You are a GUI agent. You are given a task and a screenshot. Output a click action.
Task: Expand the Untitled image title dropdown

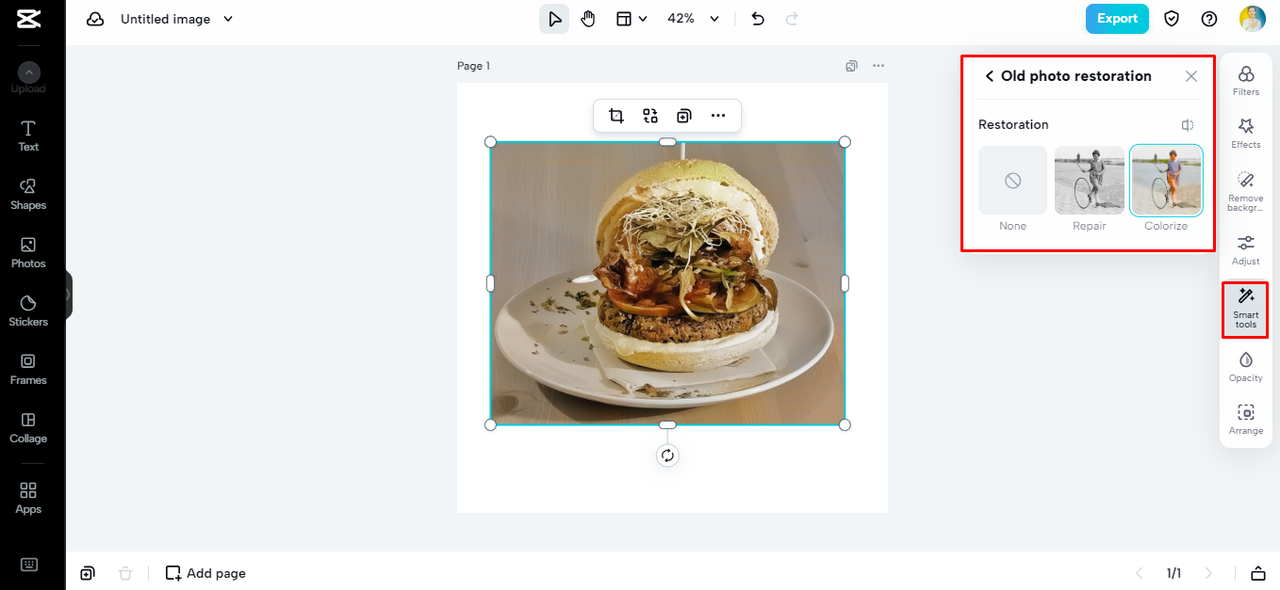coord(228,19)
